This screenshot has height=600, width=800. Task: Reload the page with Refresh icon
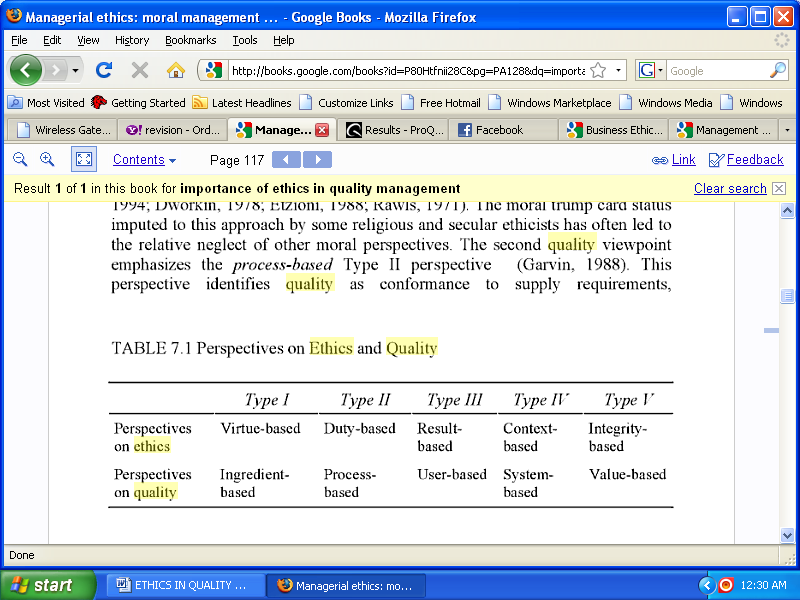point(104,70)
